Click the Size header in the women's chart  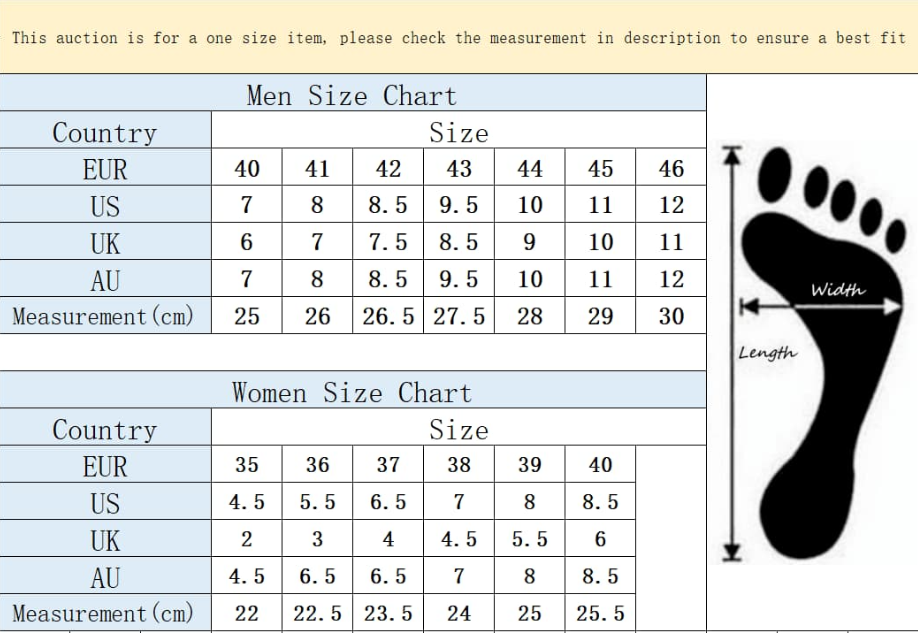pyautogui.click(x=459, y=430)
